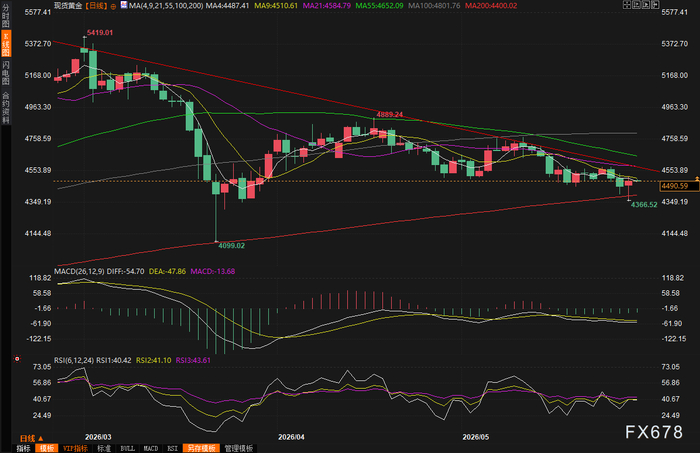
Task: Click the orange price alert arrow icon
Action: (x=697, y=179)
